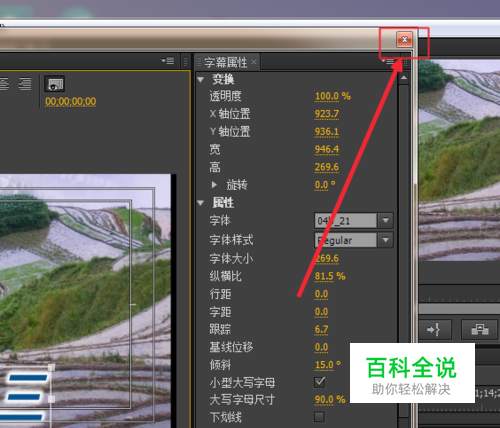Click the 透明度 property label
500x428 pixels.
click(x=225, y=96)
